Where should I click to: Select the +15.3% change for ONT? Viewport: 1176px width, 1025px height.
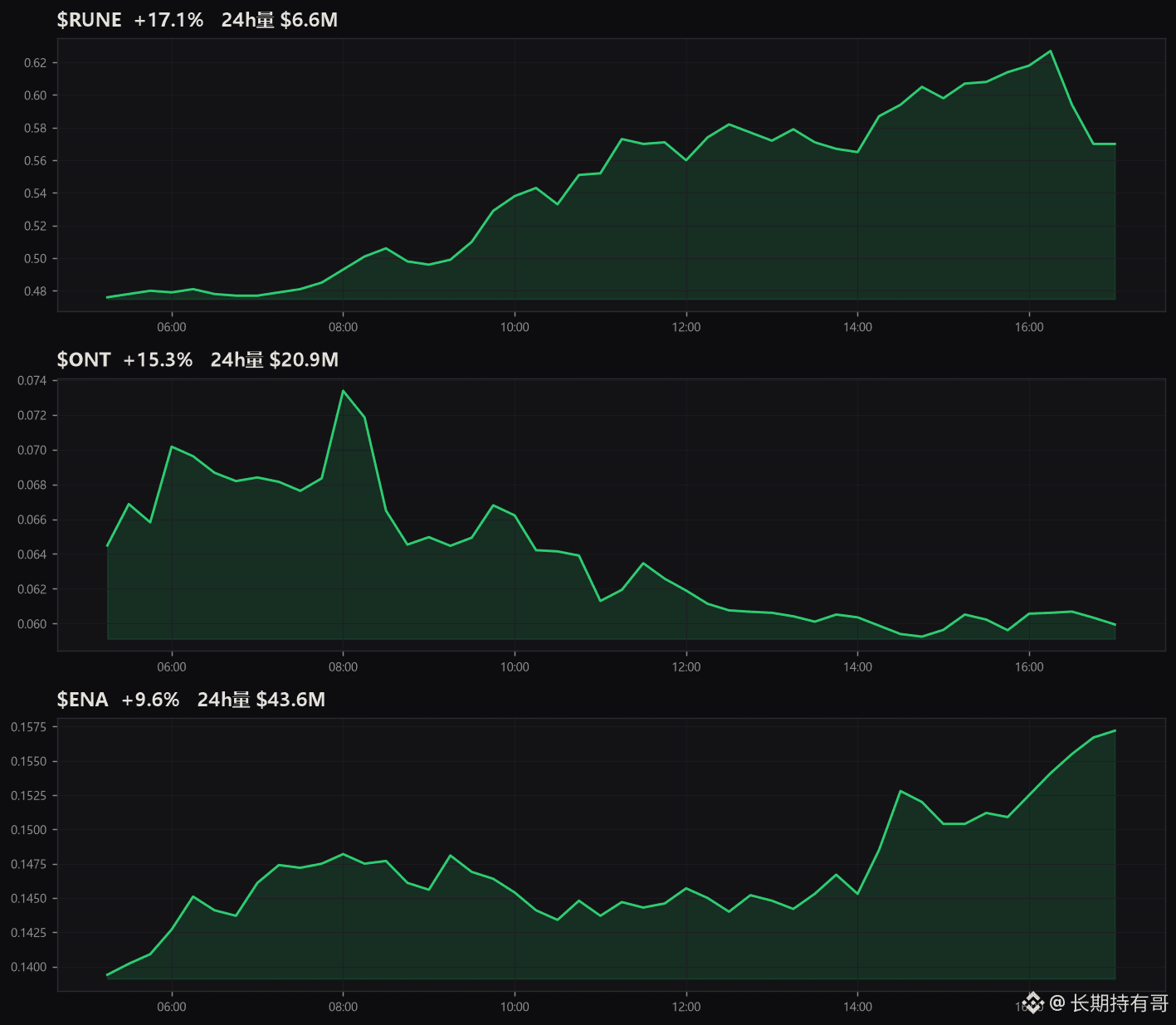(x=158, y=359)
